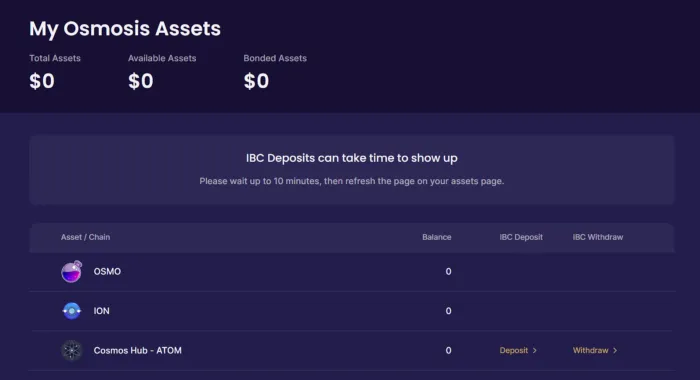Image resolution: width=700 pixels, height=380 pixels.
Task: Click the IBC Deposit column header
Action: [x=521, y=237]
